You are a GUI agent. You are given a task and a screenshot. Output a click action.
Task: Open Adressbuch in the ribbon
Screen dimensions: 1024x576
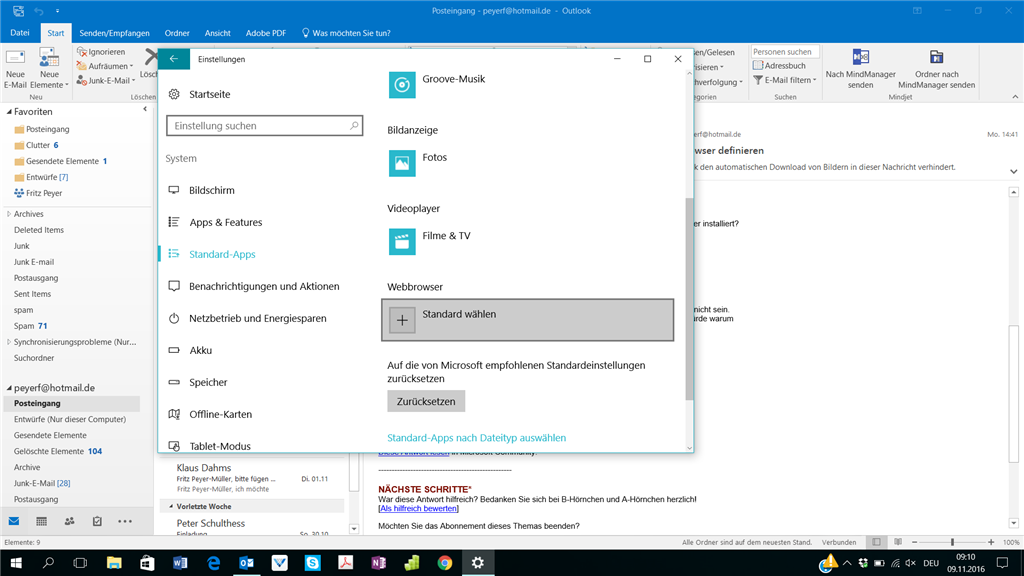[x=780, y=65]
